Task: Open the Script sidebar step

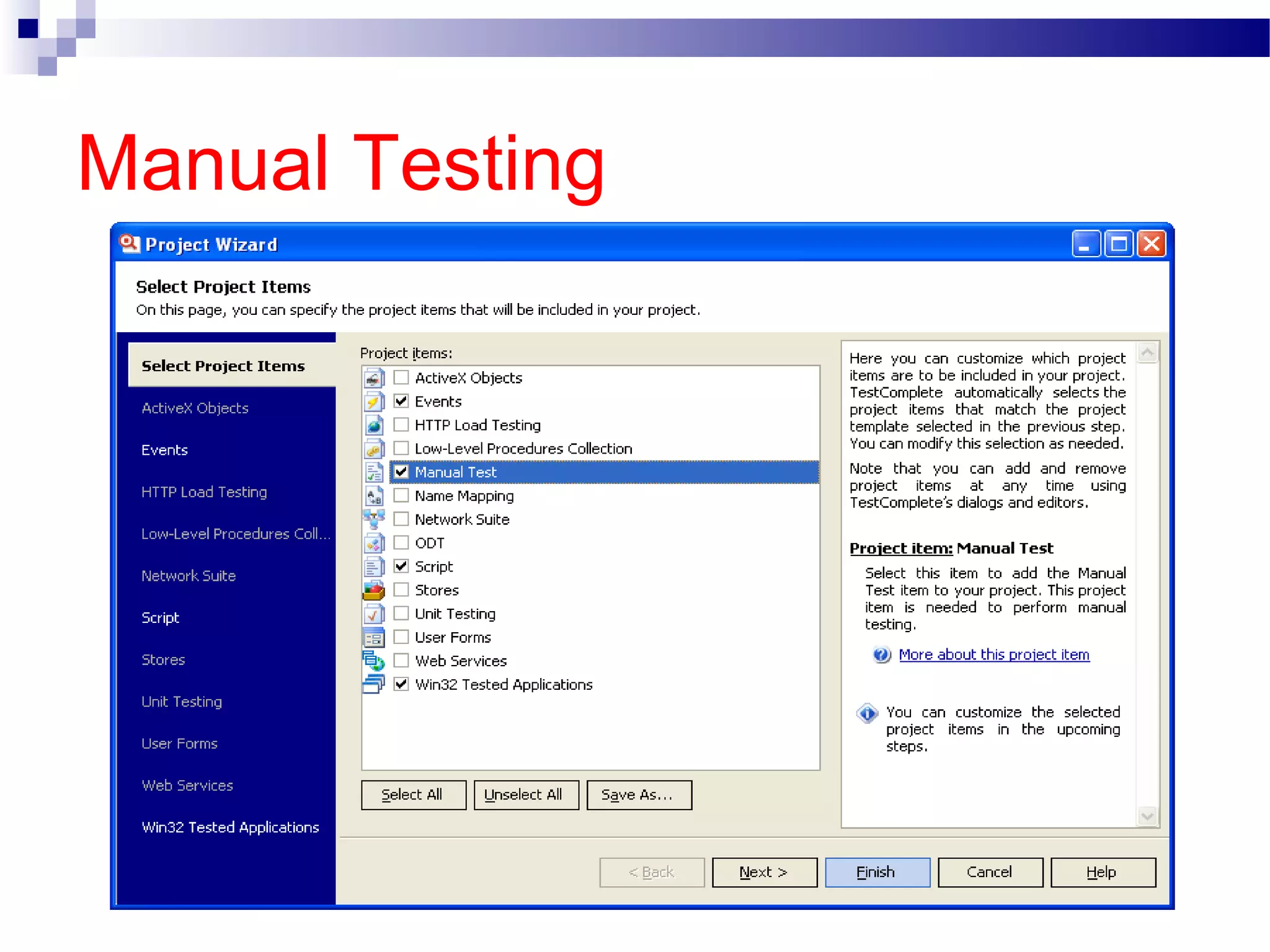Action: (x=160, y=618)
